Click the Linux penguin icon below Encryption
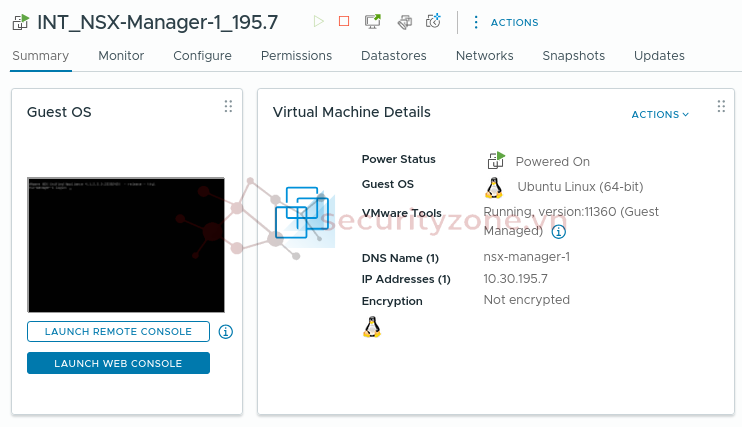Image resolution: width=742 pixels, height=427 pixels. pos(372,327)
